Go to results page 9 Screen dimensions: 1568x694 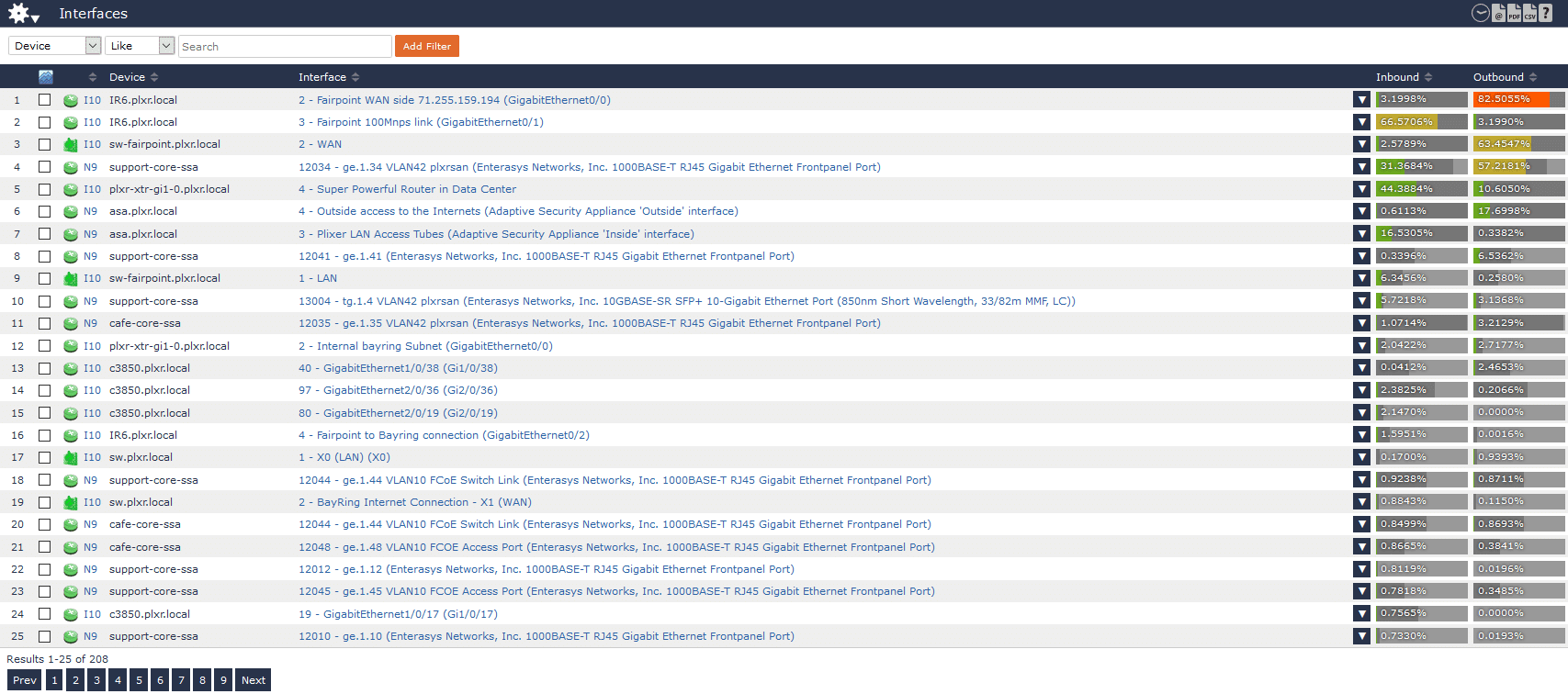click(x=223, y=680)
